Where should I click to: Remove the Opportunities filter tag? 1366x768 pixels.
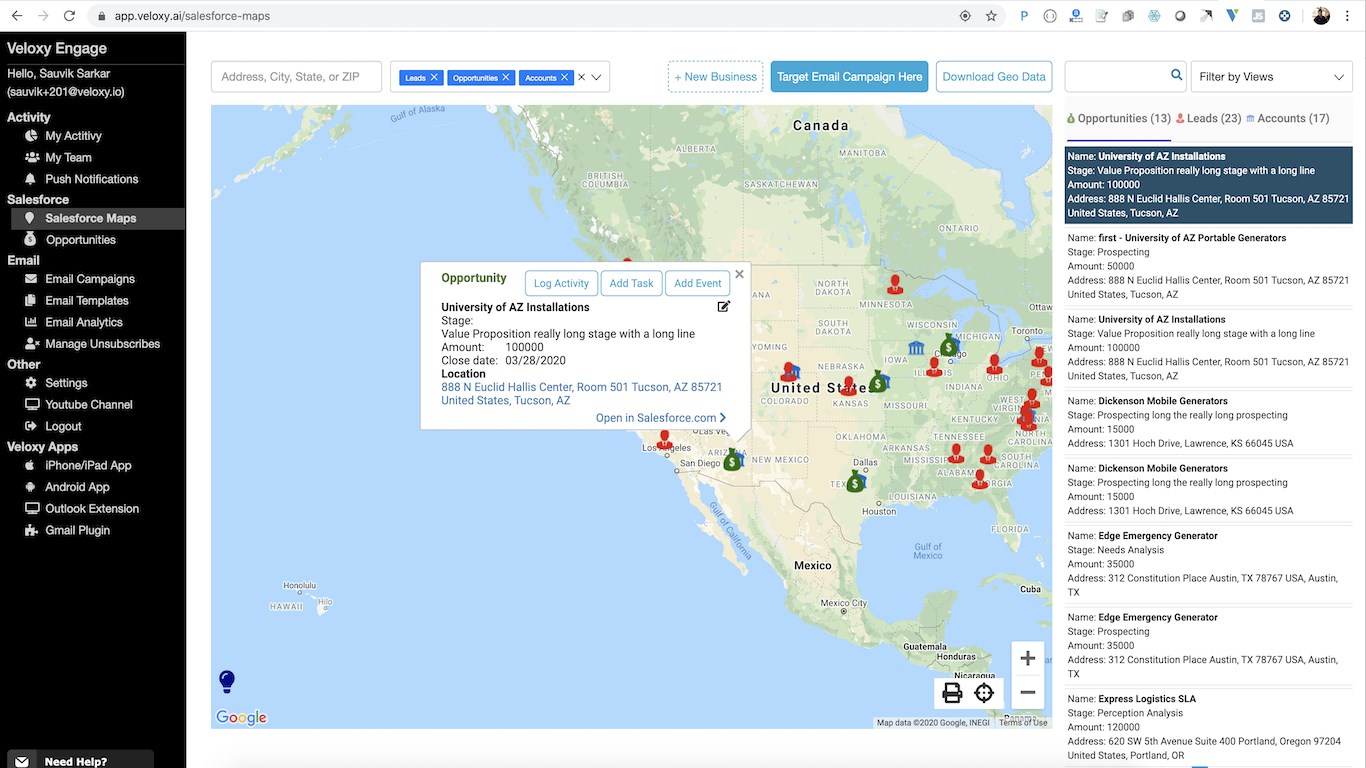[x=506, y=77]
